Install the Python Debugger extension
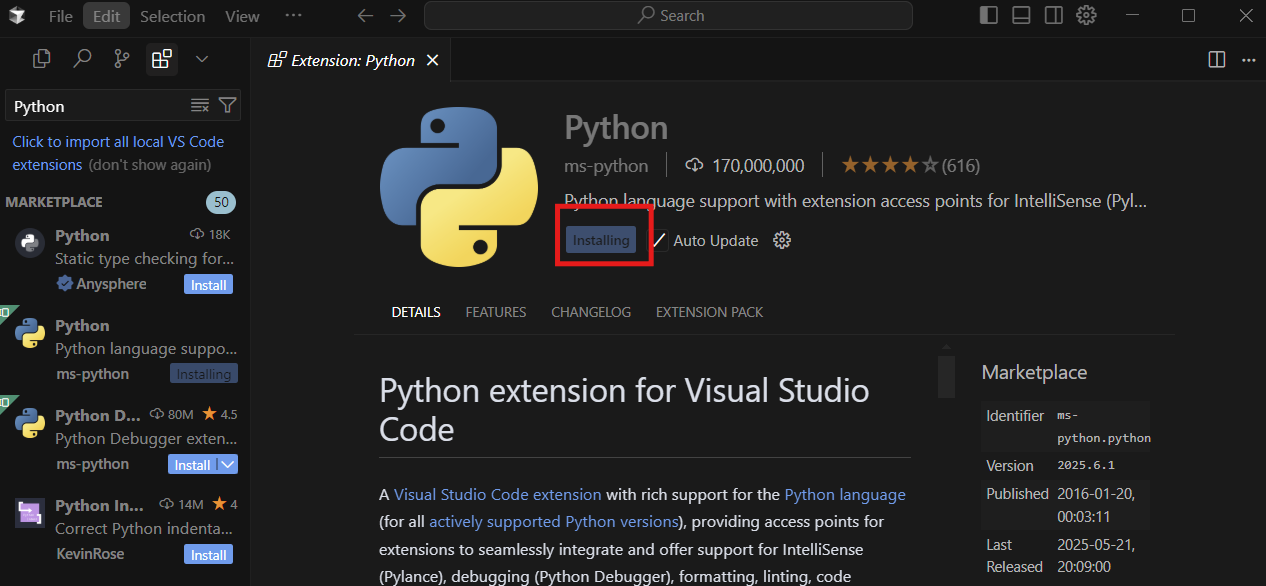 [192, 465]
